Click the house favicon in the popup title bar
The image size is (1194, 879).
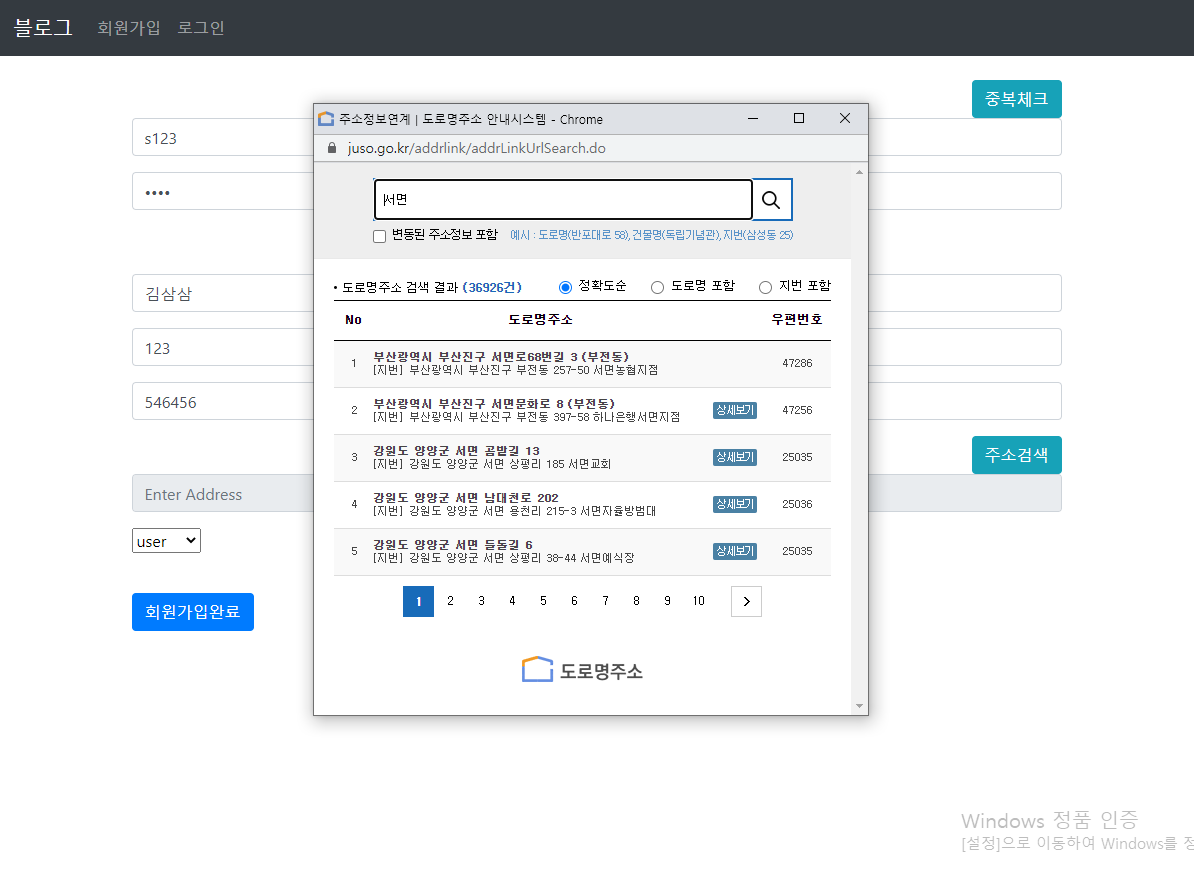coord(325,118)
